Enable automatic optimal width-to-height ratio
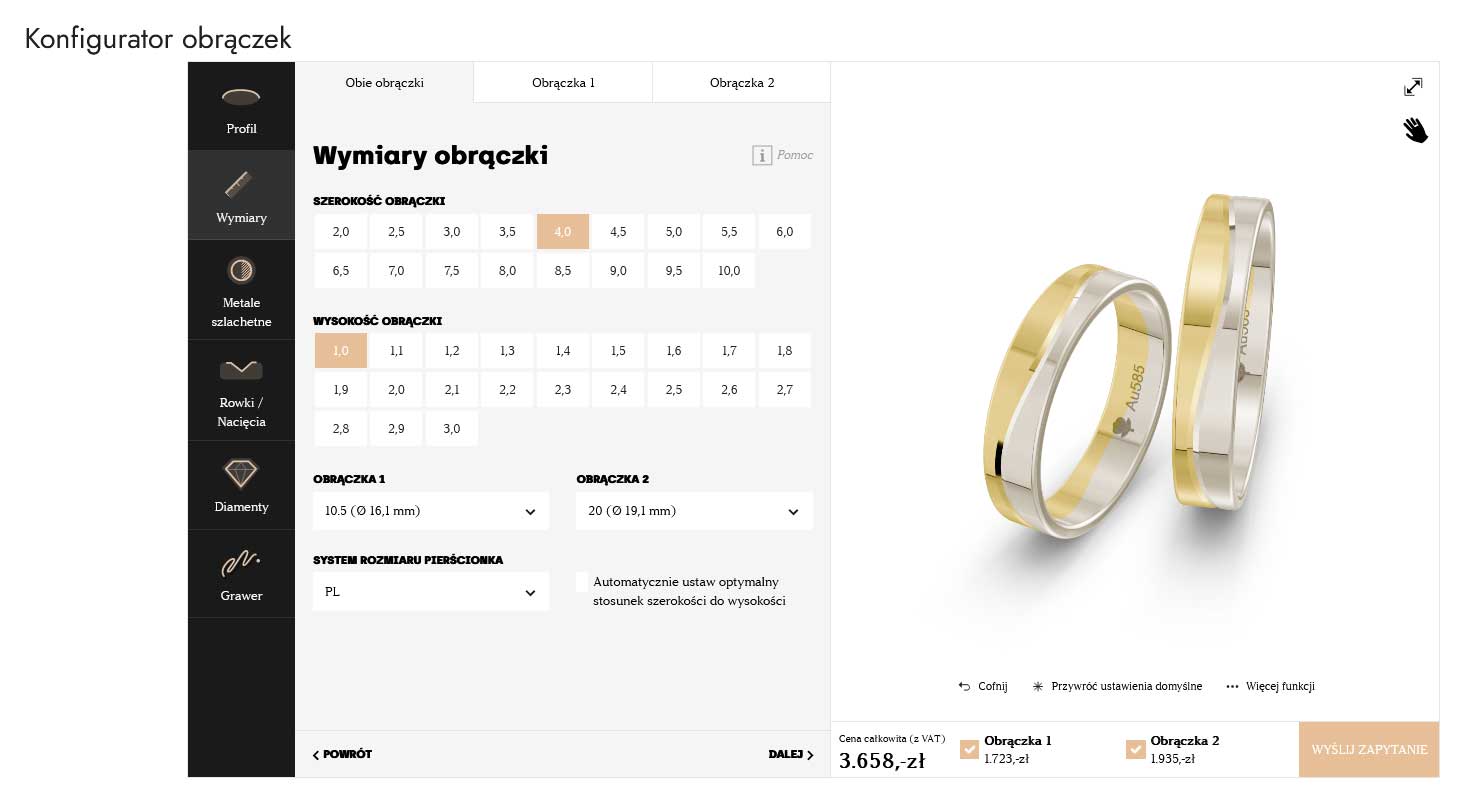 pyautogui.click(x=583, y=582)
